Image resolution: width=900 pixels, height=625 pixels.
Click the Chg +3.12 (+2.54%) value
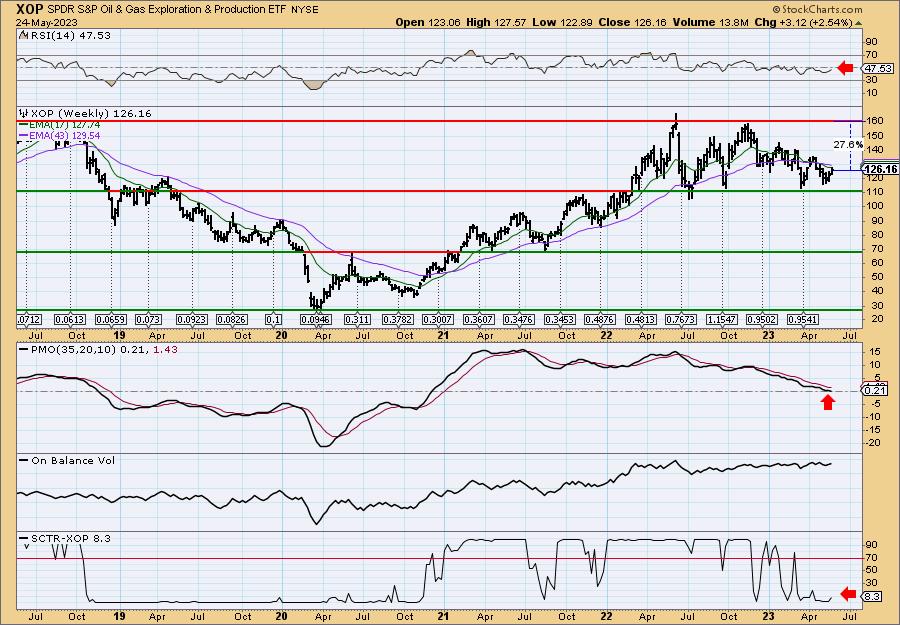point(804,22)
